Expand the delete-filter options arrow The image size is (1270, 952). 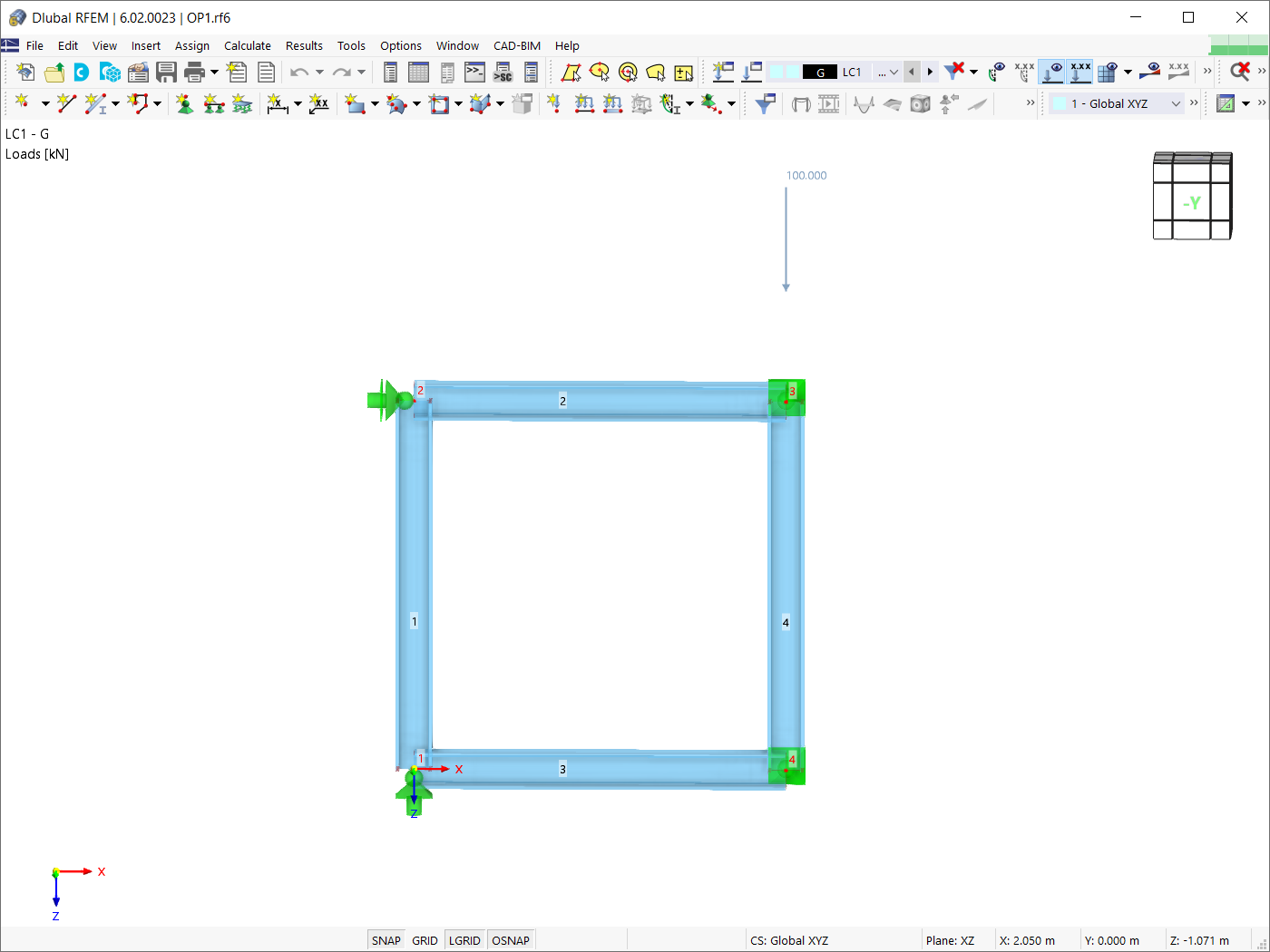click(974, 73)
